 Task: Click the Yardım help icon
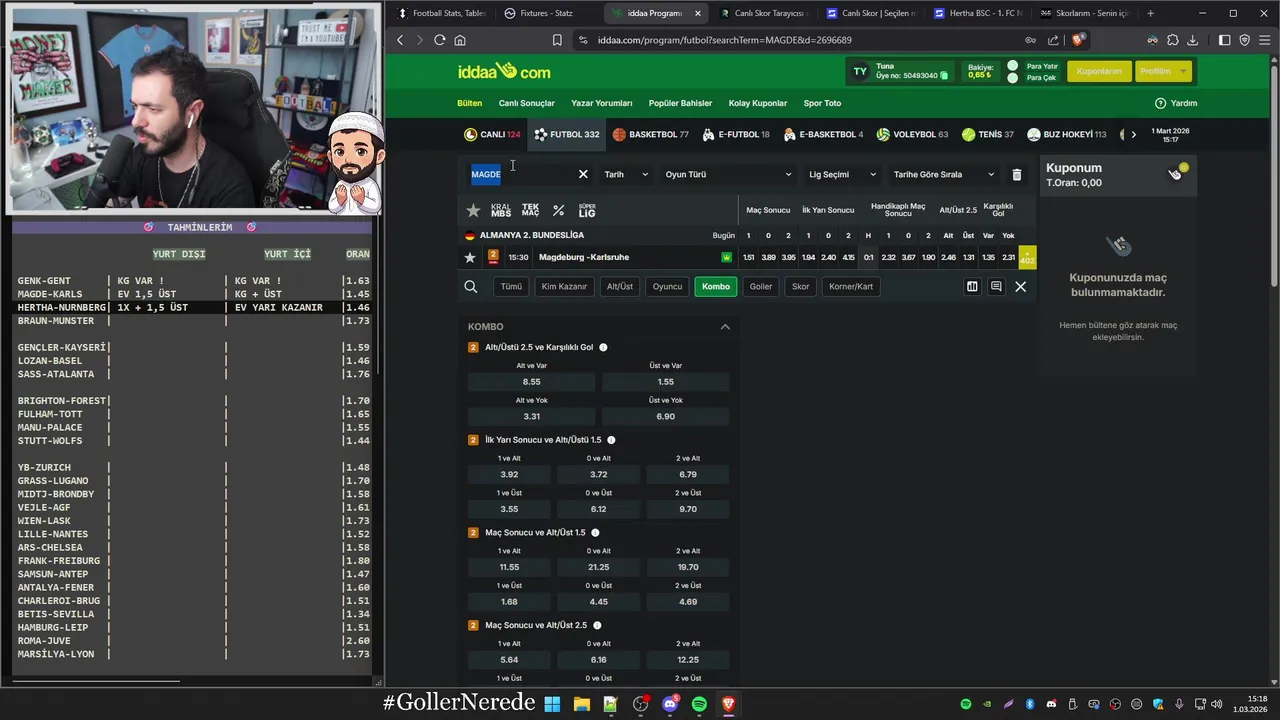tap(1160, 103)
